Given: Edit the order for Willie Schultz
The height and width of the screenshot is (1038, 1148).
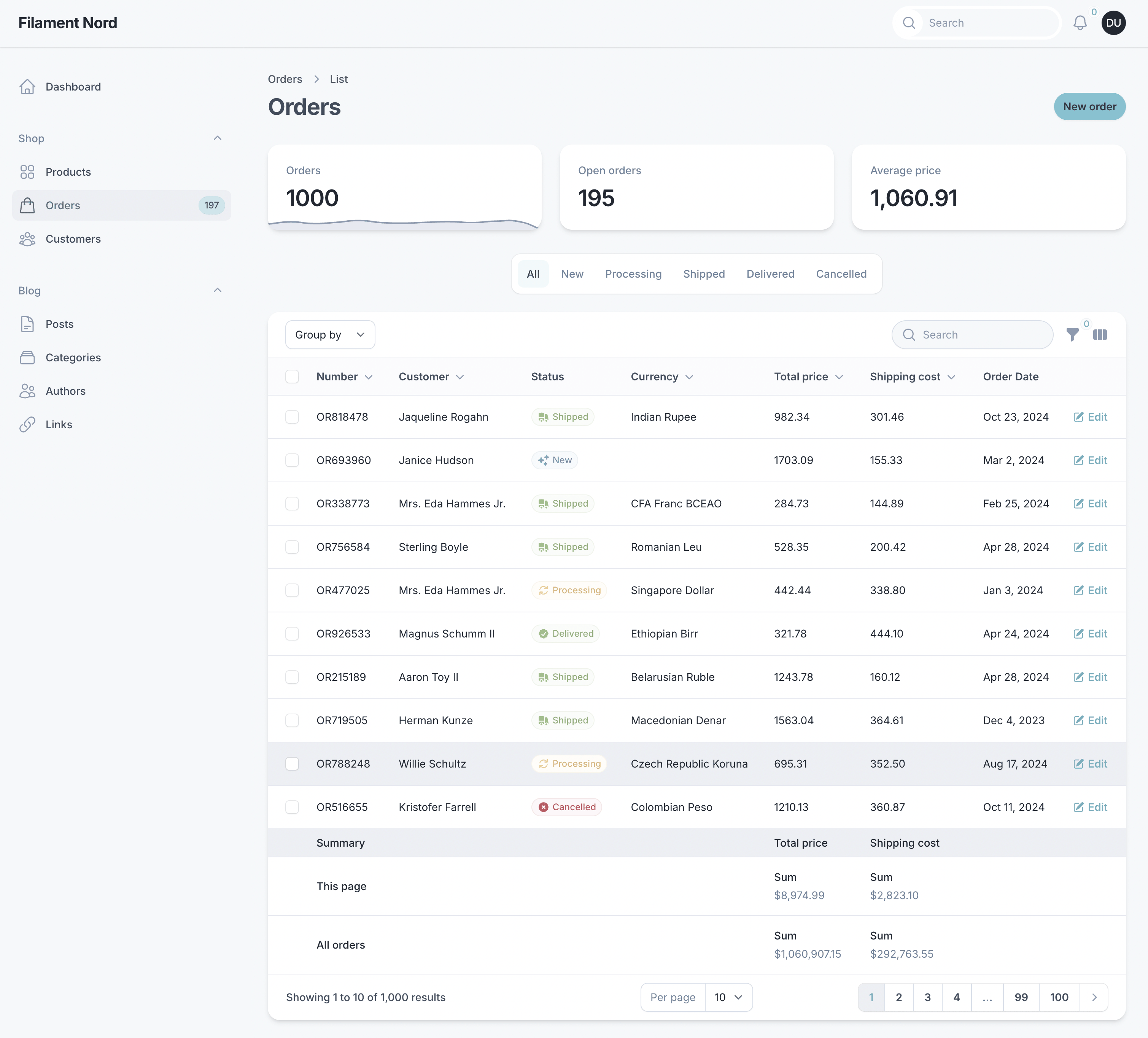Looking at the screenshot, I should click(x=1090, y=763).
